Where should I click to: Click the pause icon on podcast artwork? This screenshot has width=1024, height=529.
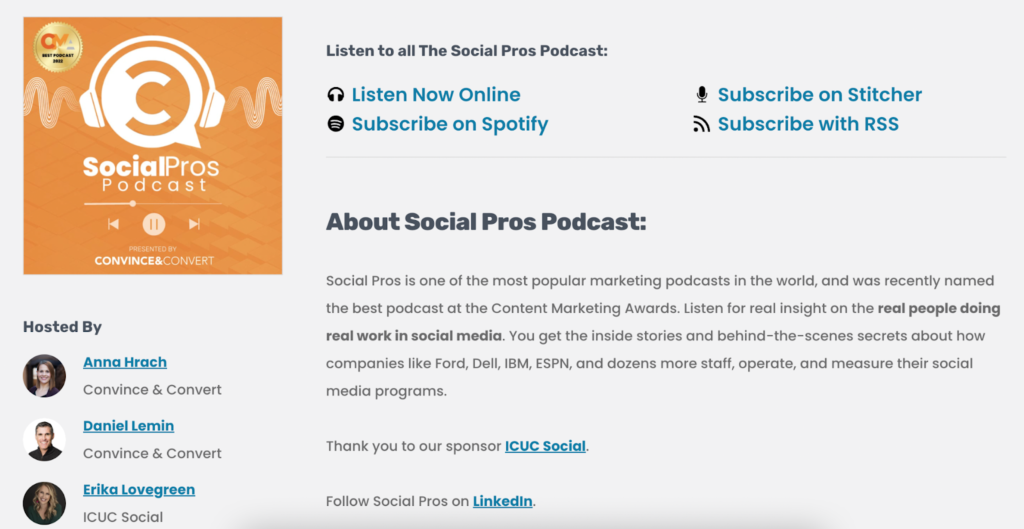(x=153, y=224)
